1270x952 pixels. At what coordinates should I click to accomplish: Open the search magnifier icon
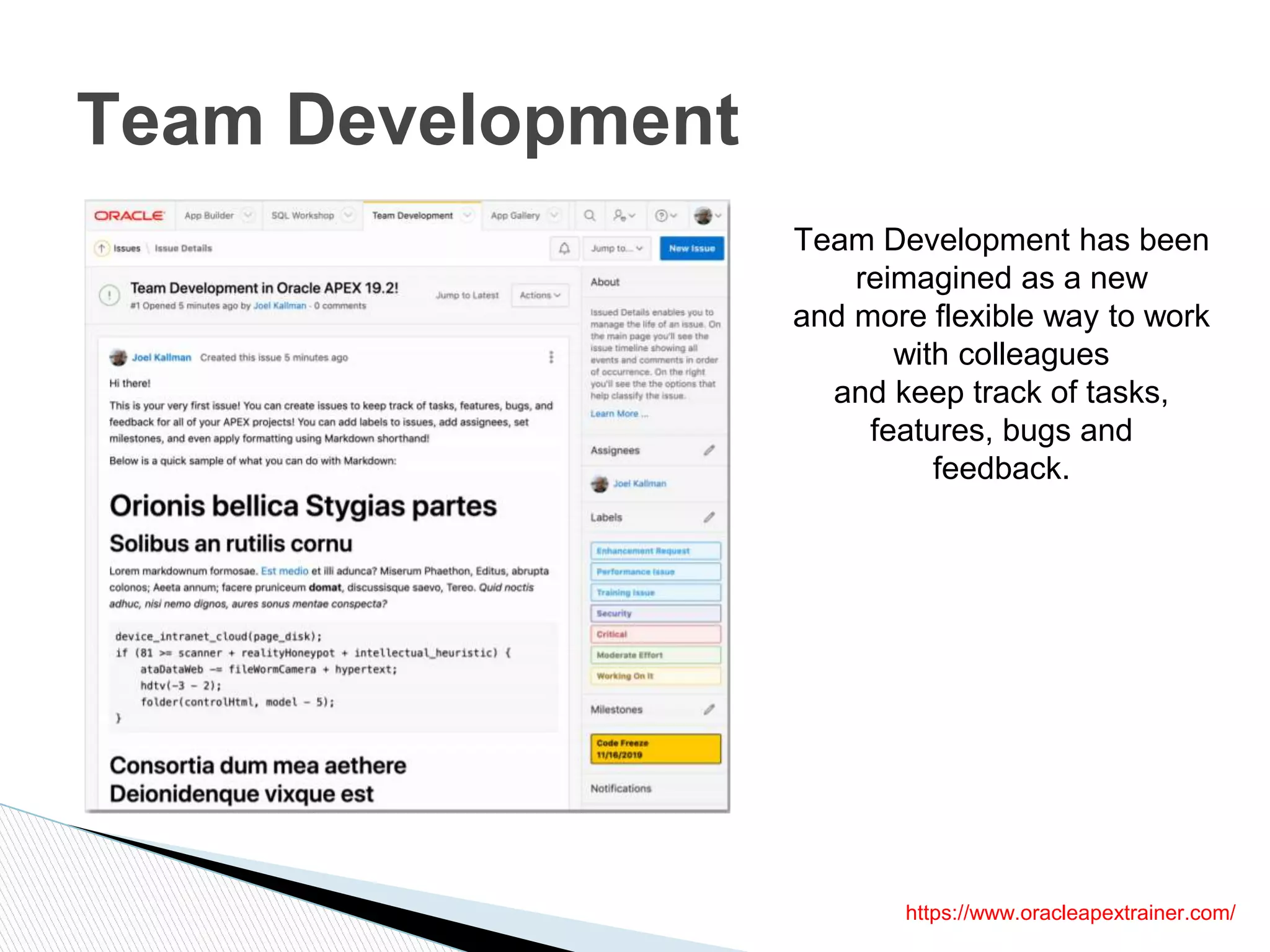589,216
